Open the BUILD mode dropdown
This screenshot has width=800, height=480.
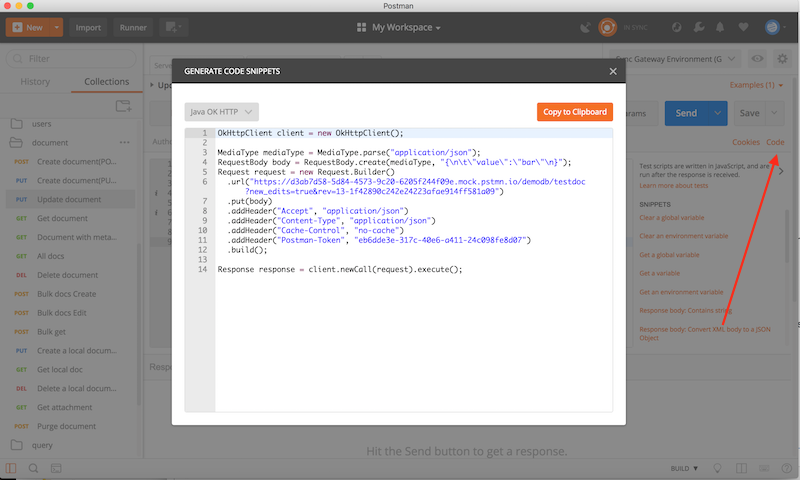coord(684,468)
